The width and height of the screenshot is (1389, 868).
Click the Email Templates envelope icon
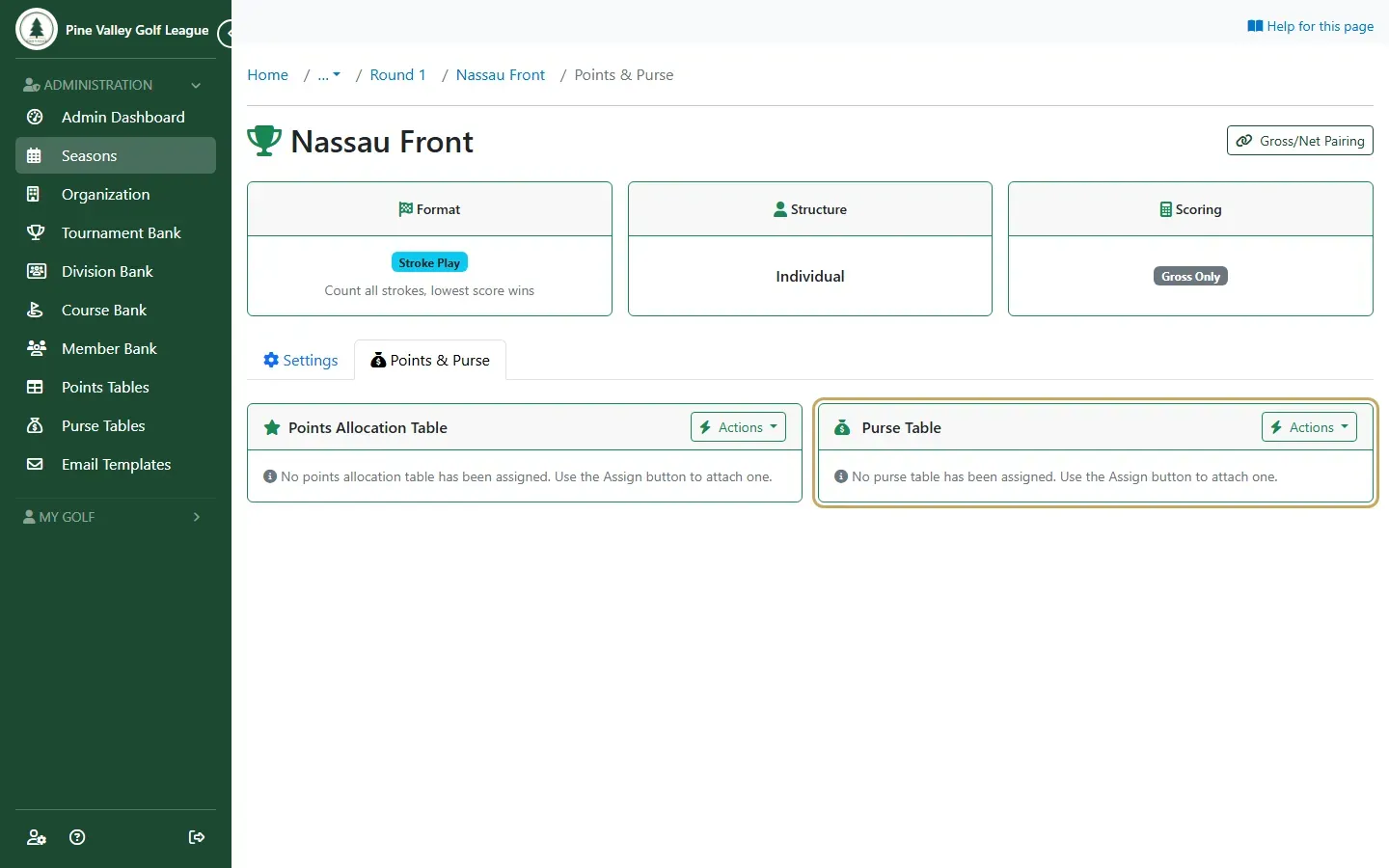[35, 464]
